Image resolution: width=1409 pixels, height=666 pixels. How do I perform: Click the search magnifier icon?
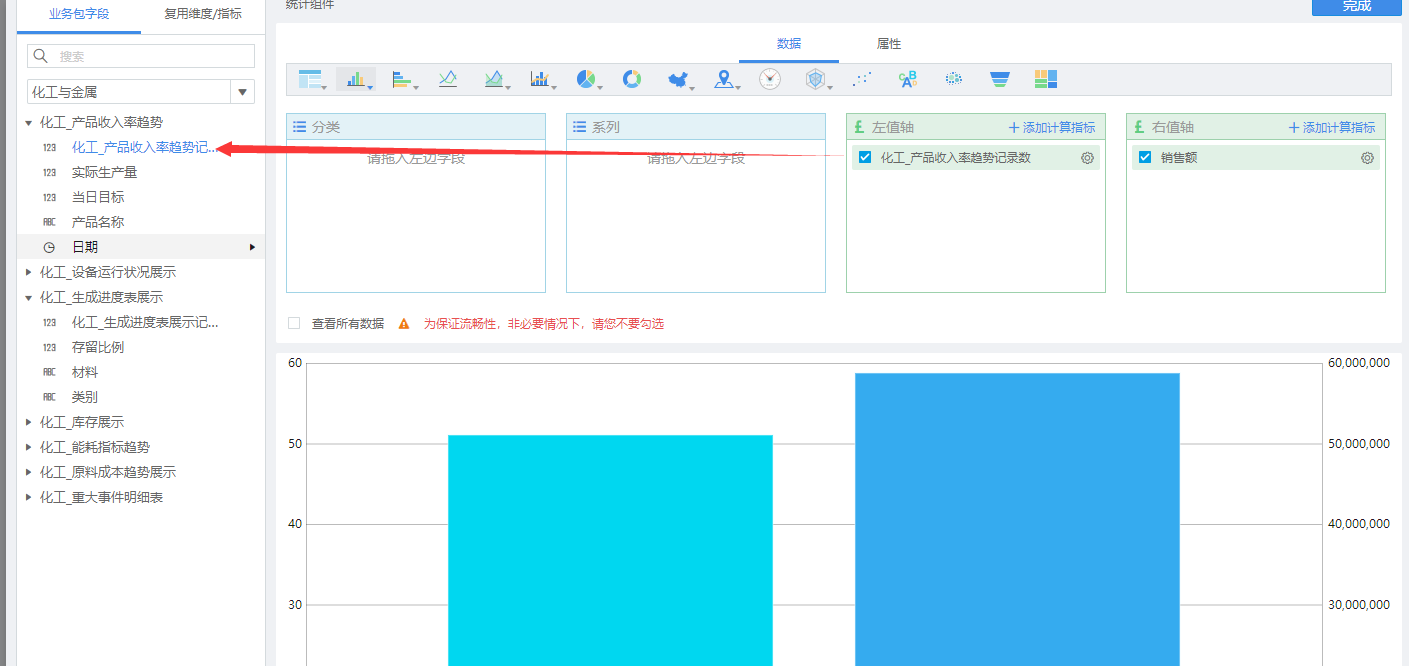(41, 56)
